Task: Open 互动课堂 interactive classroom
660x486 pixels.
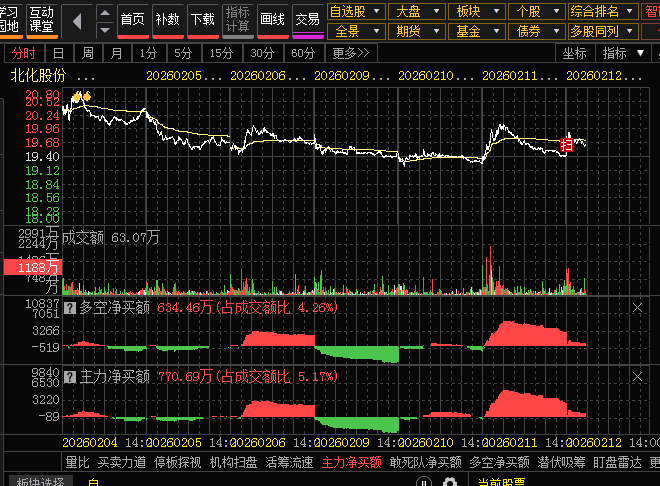Action: tap(42, 20)
